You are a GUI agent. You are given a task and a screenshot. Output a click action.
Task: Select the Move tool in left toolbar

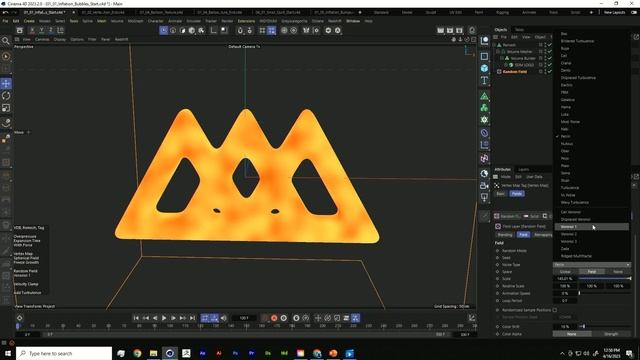tap(6, 84)
